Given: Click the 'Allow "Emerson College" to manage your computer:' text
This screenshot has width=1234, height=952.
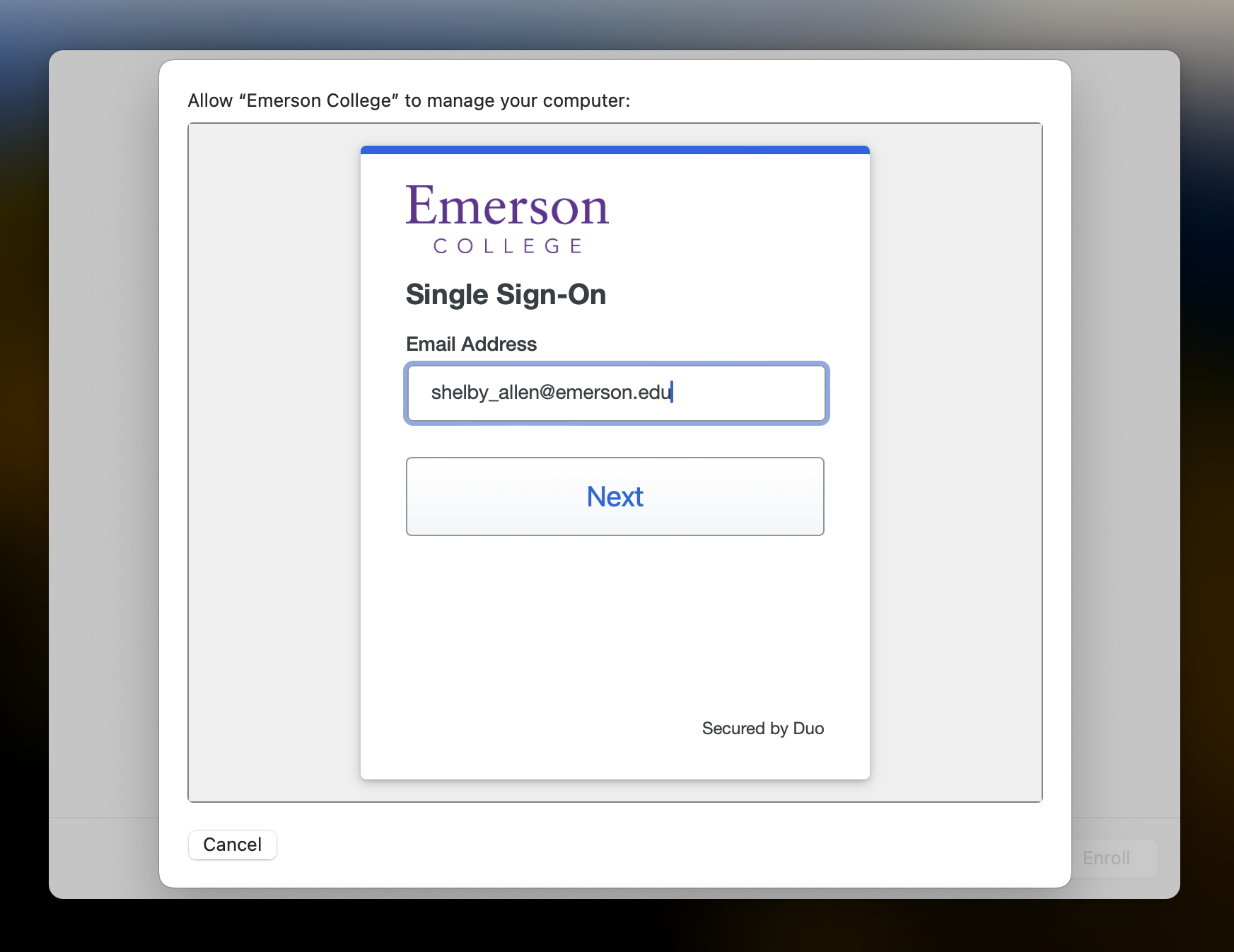Looking at the screenshot, I should click(409, 100).
